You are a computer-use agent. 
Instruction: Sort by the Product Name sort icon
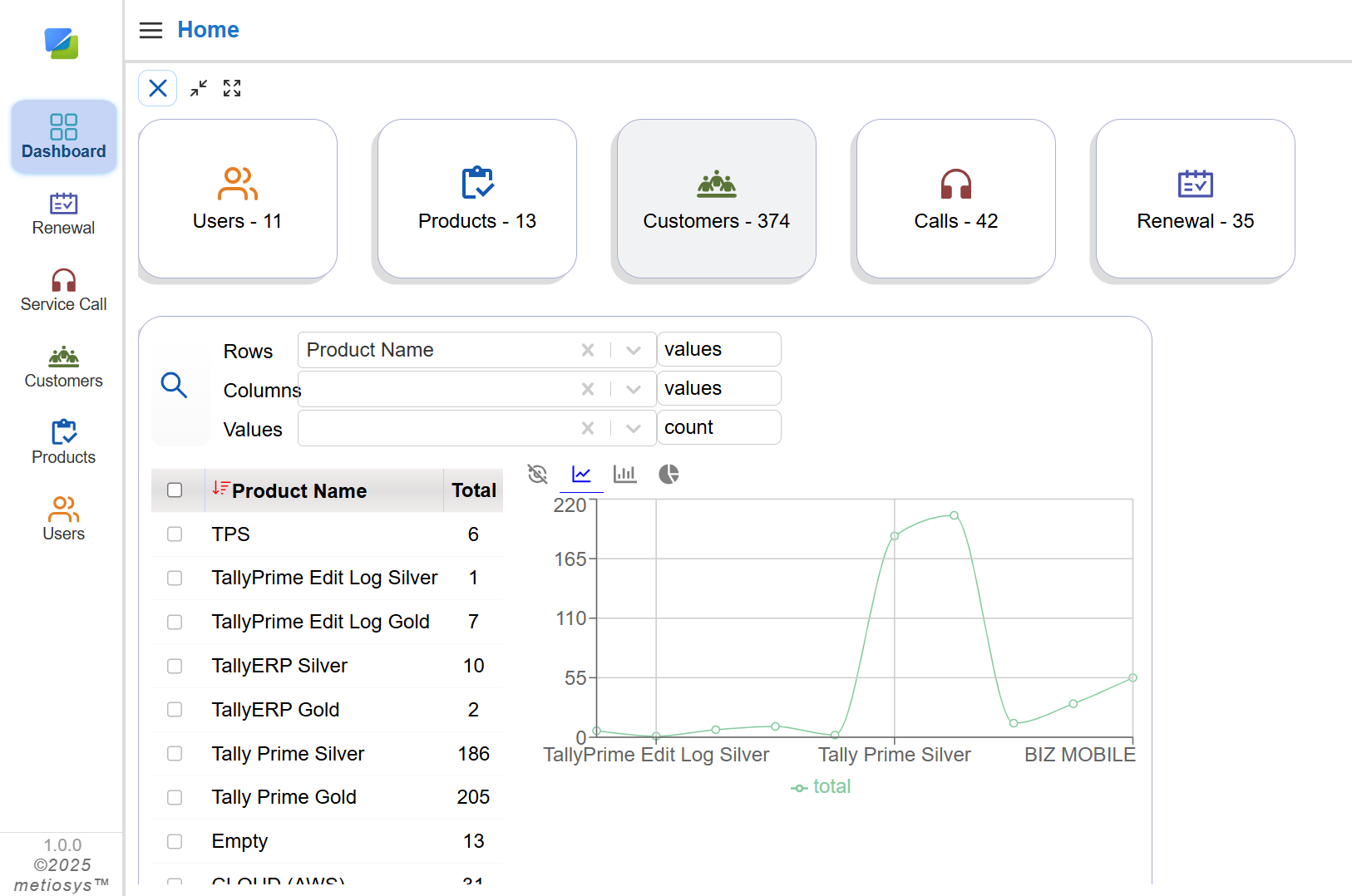[x=220, y=489]
